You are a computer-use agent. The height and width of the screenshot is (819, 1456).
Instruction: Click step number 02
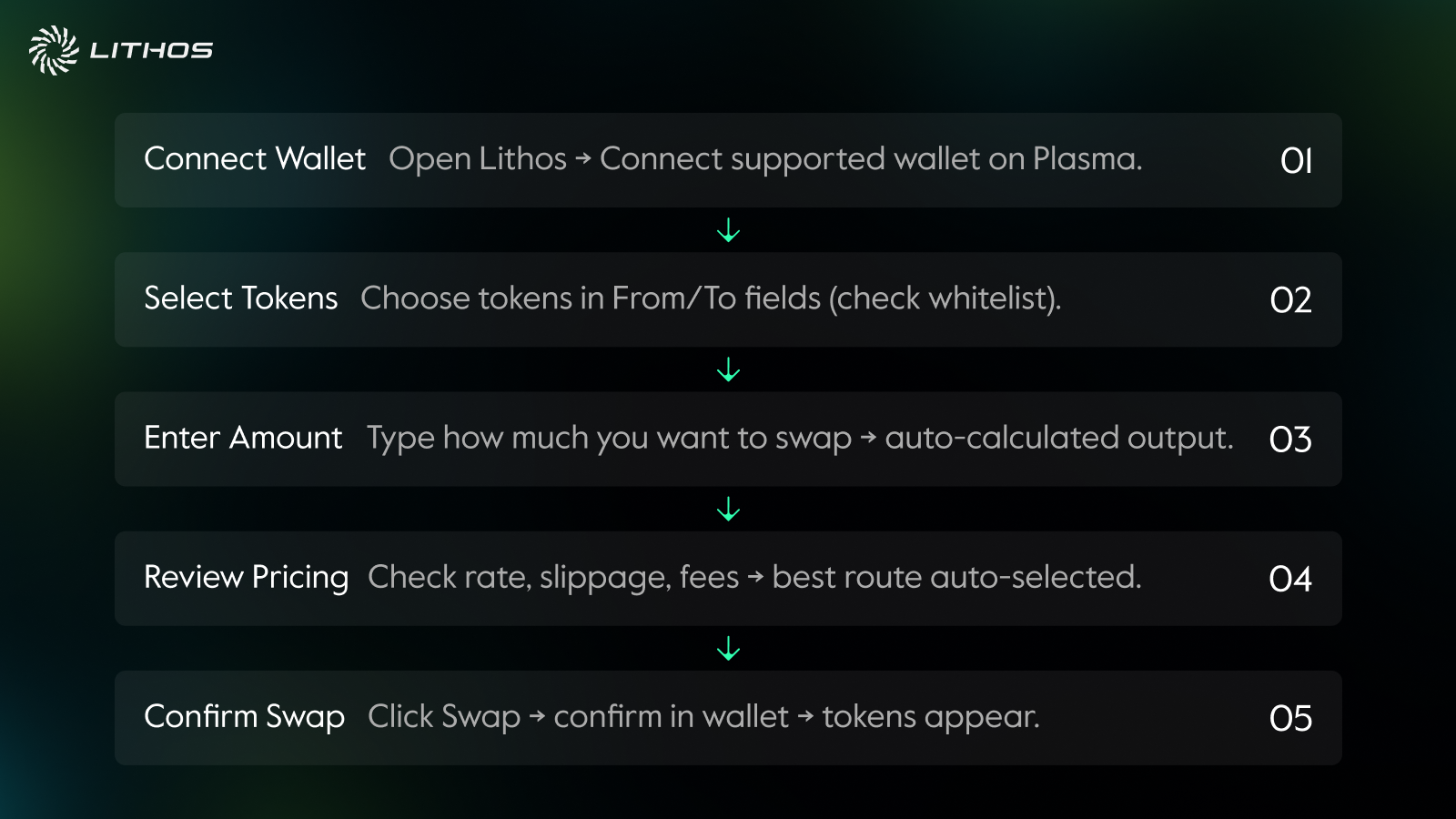(1290, 300)
